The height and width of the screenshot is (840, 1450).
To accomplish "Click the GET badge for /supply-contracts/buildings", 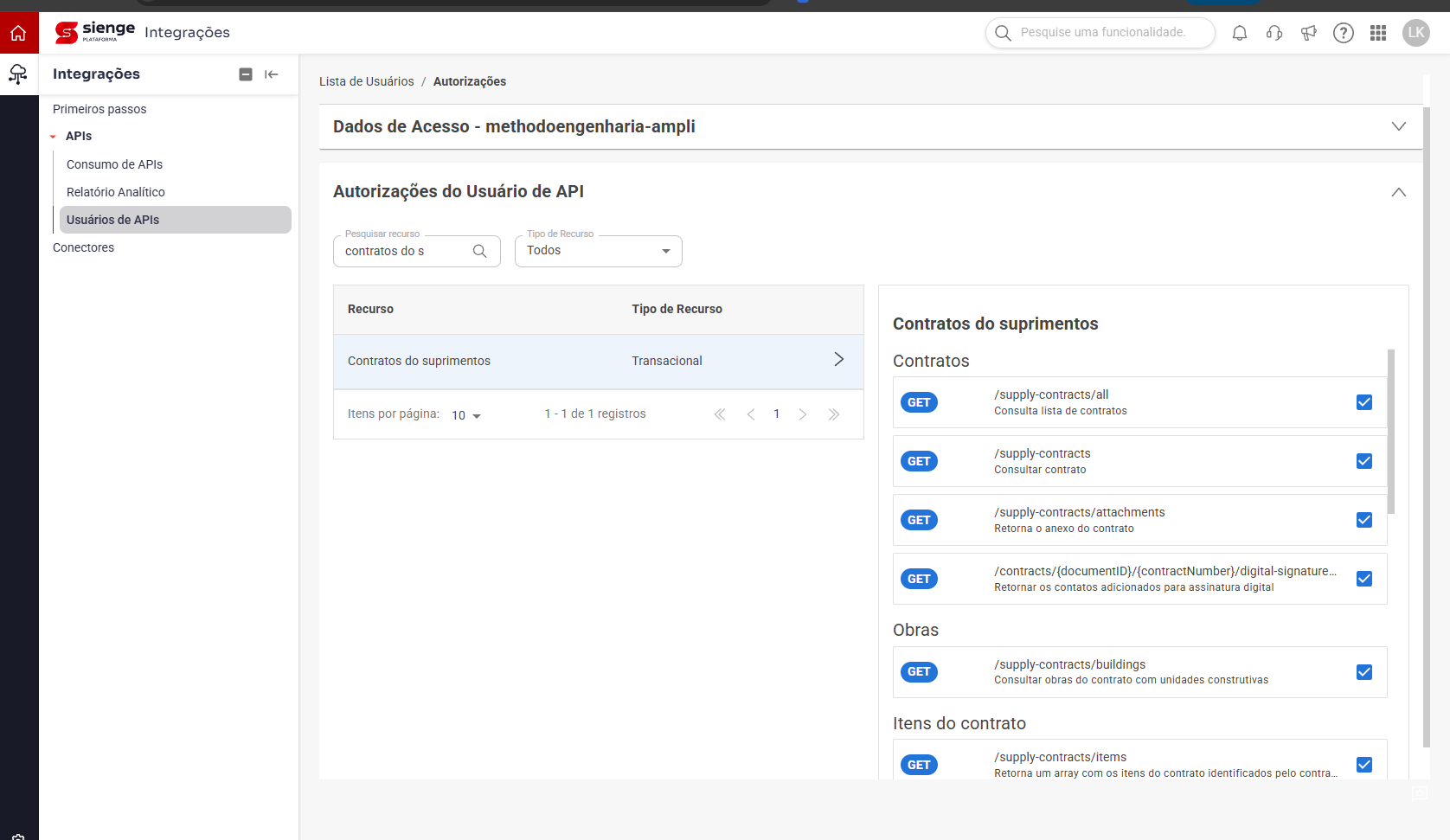I will click(x=919, y=672).
